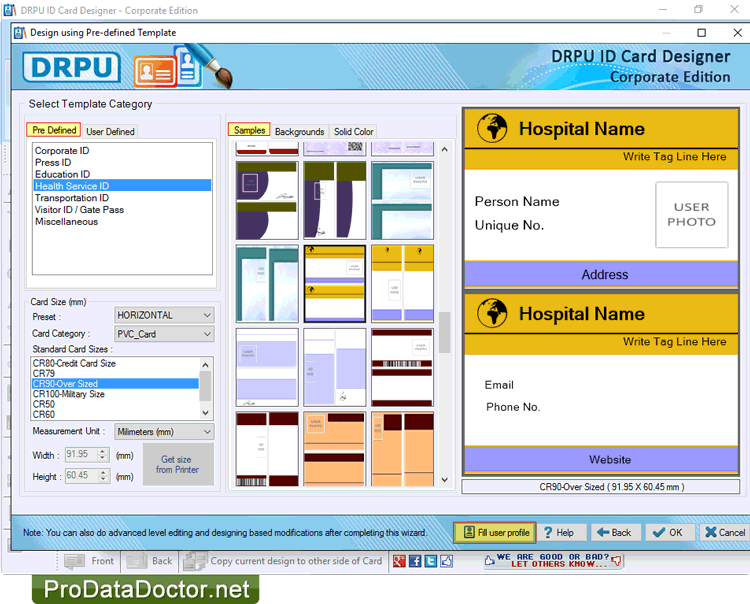
Task: Click card sizes list scroll down arrow
Action: click(x=205, y=413)
